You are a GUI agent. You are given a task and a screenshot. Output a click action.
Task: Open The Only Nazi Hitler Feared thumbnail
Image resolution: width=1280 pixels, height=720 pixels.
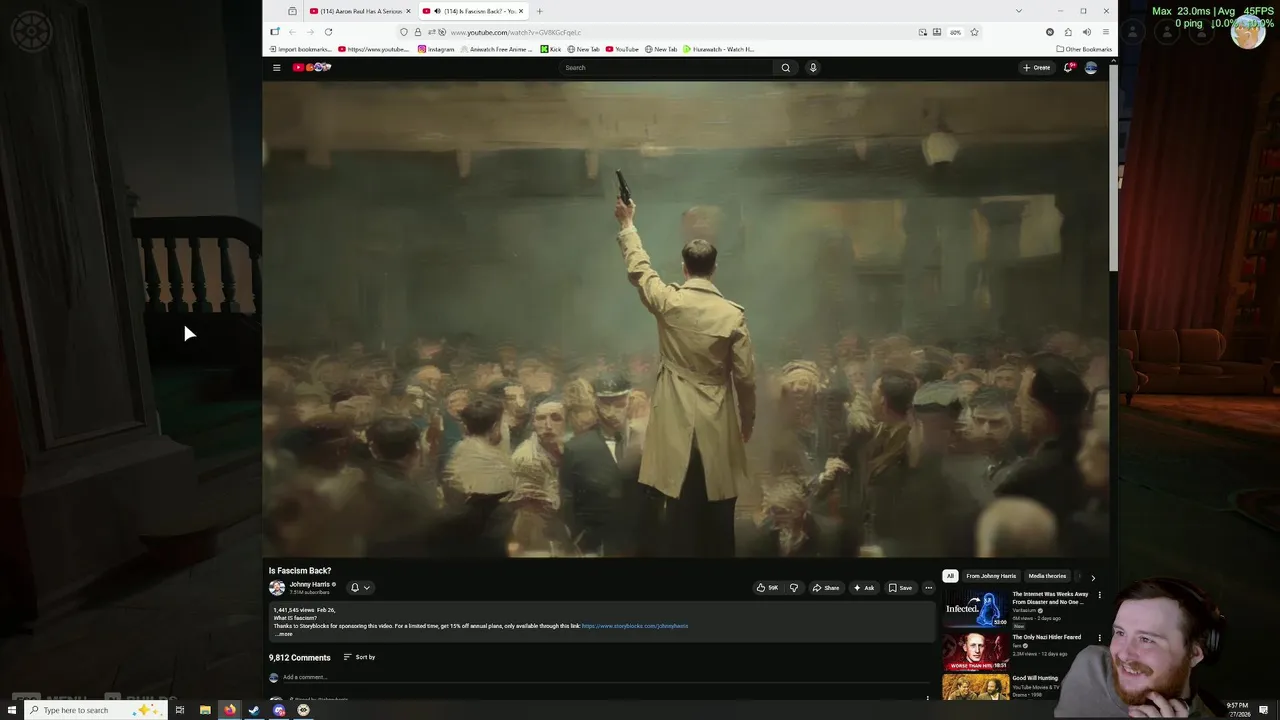[x=976, y=651]
